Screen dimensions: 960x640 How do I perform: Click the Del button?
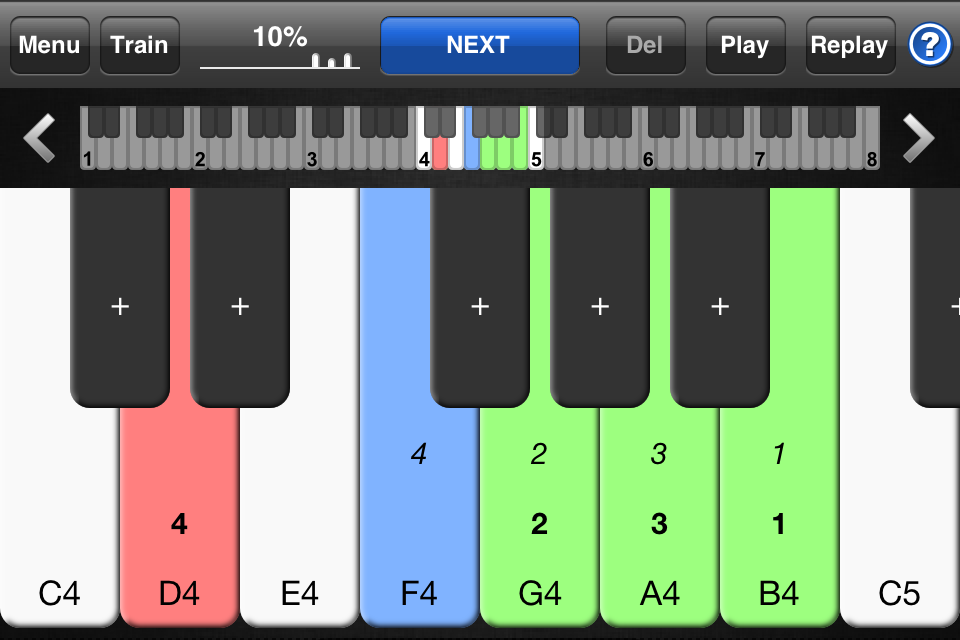pyautogui.click(x=645, y=45)
